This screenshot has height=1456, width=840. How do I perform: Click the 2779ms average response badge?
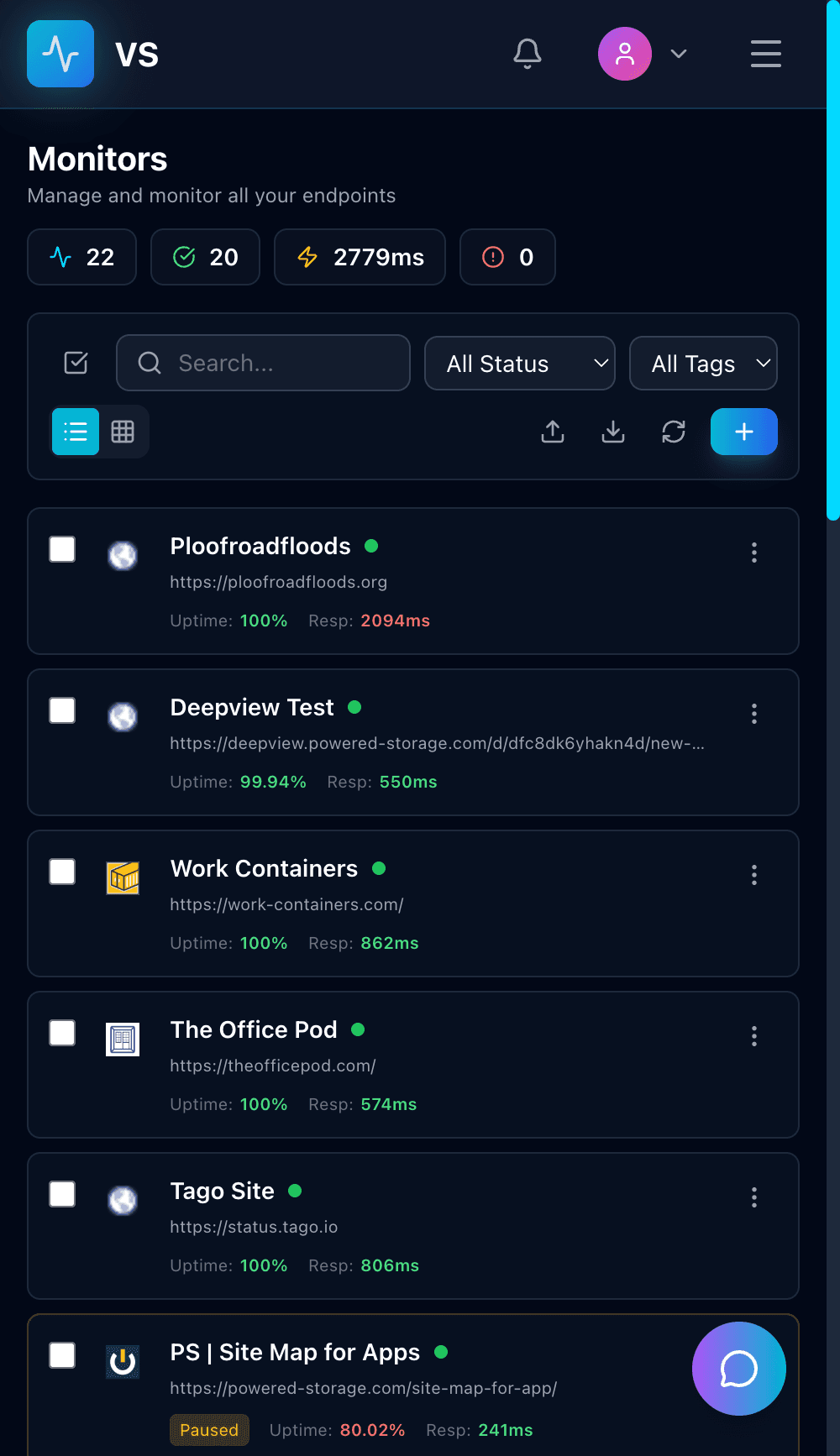360,257
